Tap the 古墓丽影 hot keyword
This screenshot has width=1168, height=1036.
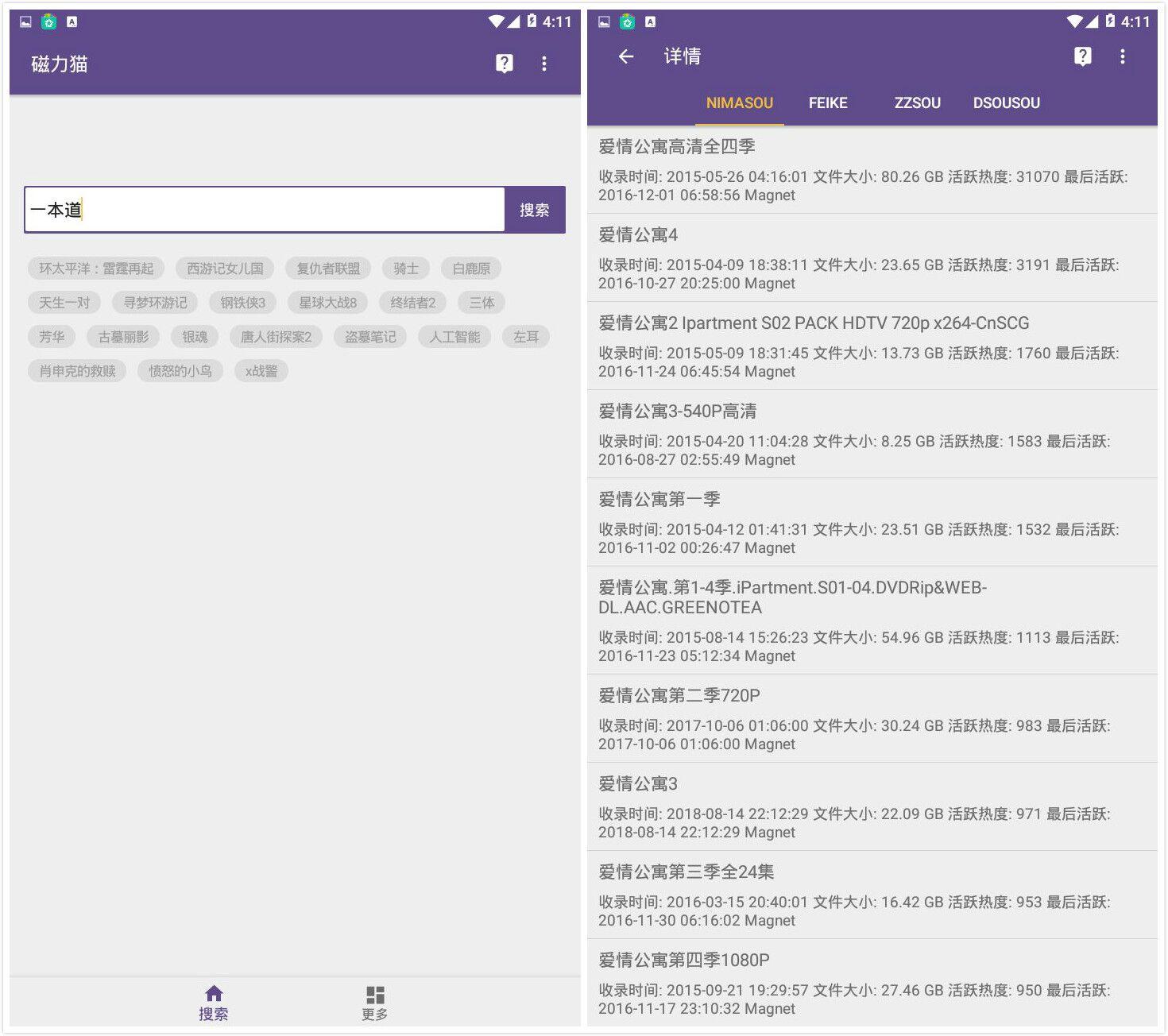pos(123,337)
